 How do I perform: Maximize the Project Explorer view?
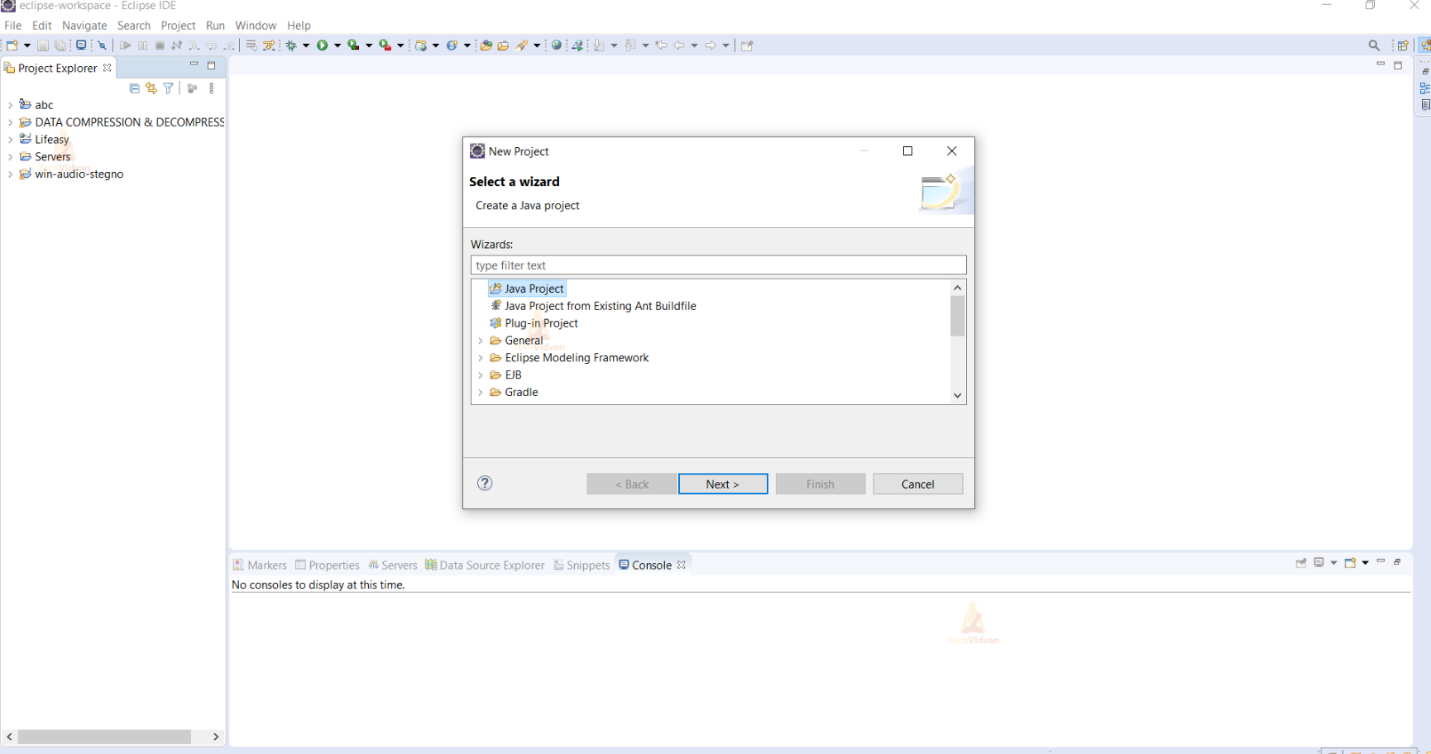coord(211,65)
